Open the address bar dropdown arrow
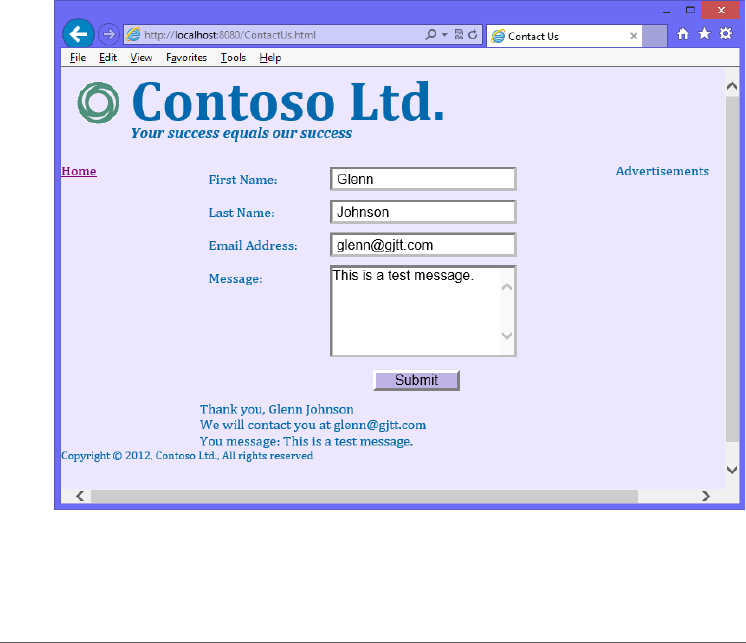Screen dimensions: 746x643 (445, 35)
